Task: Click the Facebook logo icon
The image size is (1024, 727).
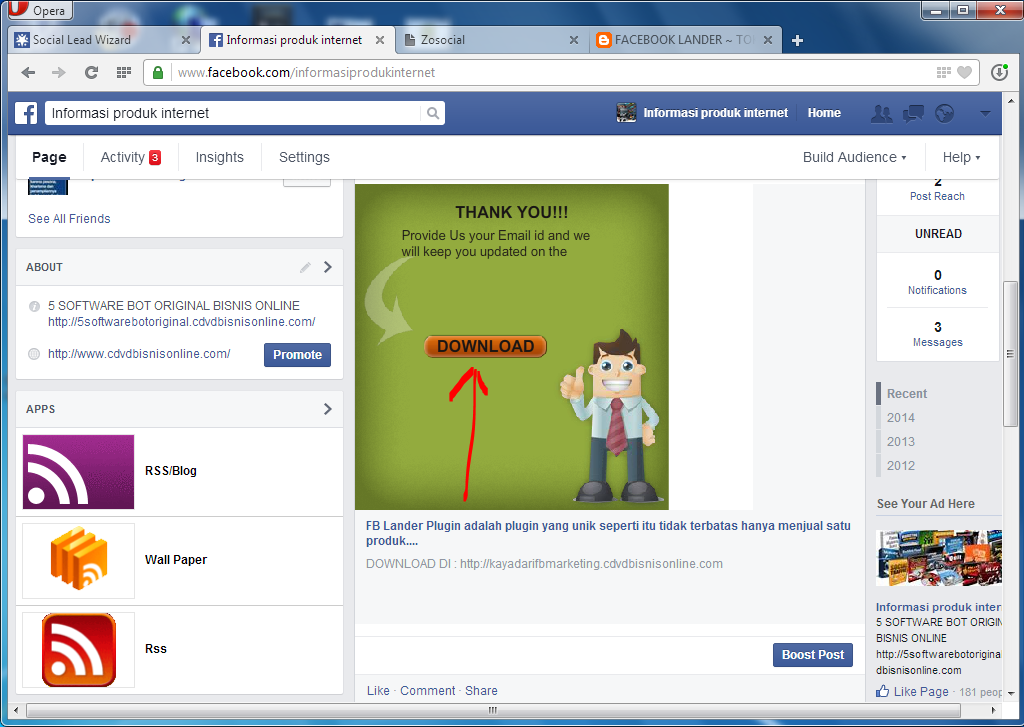Action: [x=26, y=113]
